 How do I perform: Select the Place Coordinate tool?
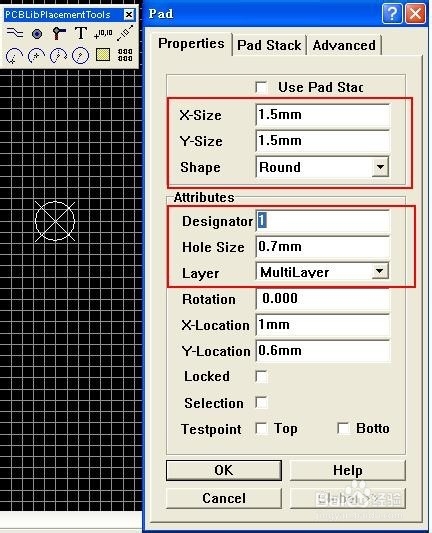pyautogui.click(x=103, y=34)
